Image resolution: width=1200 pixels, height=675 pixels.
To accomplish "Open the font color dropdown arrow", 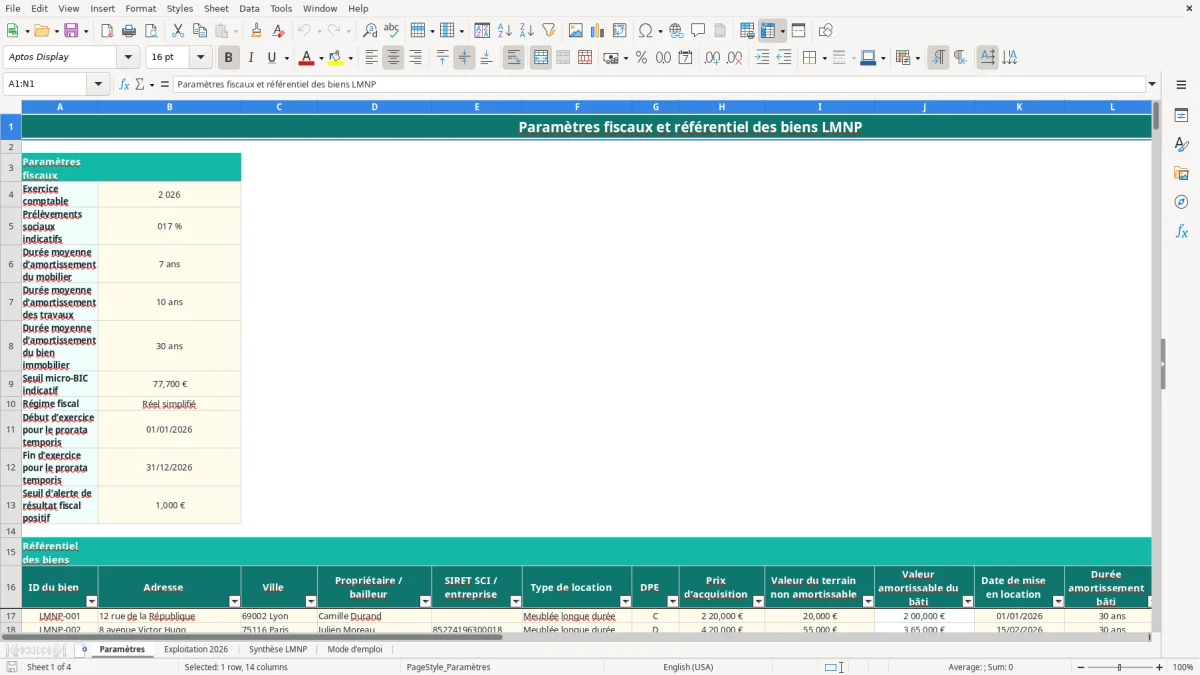I will [x=321, y=58].
